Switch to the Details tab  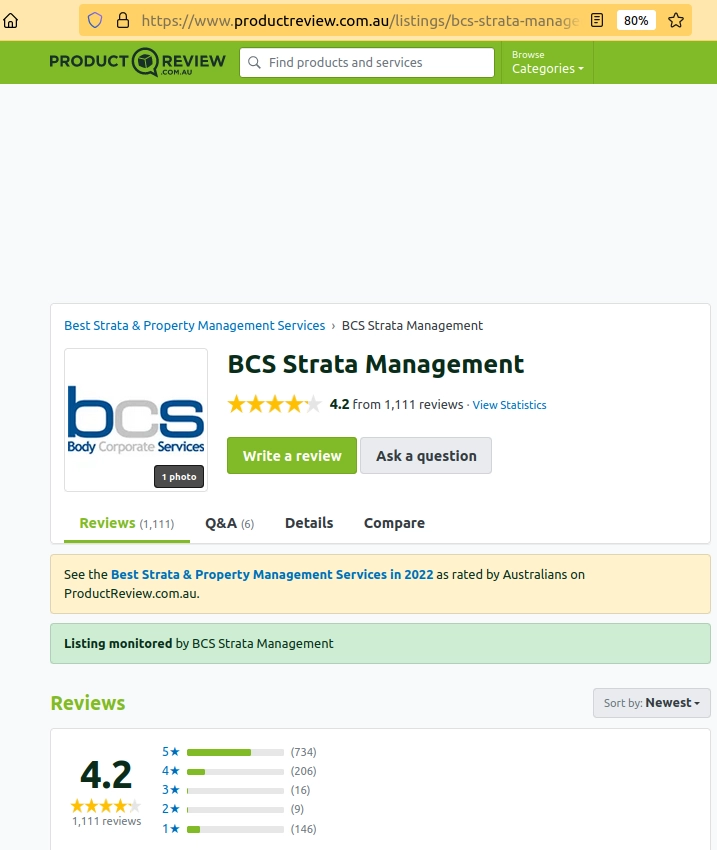(309, 523)
